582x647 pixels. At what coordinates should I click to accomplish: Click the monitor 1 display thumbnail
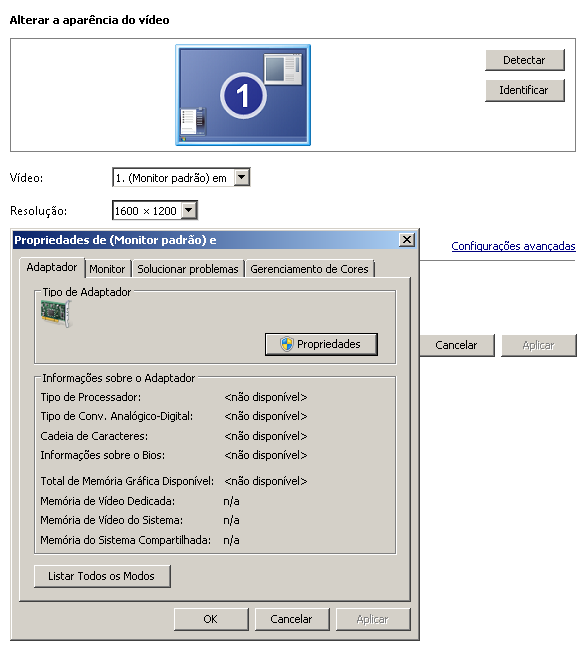click(x=243, y=95)
